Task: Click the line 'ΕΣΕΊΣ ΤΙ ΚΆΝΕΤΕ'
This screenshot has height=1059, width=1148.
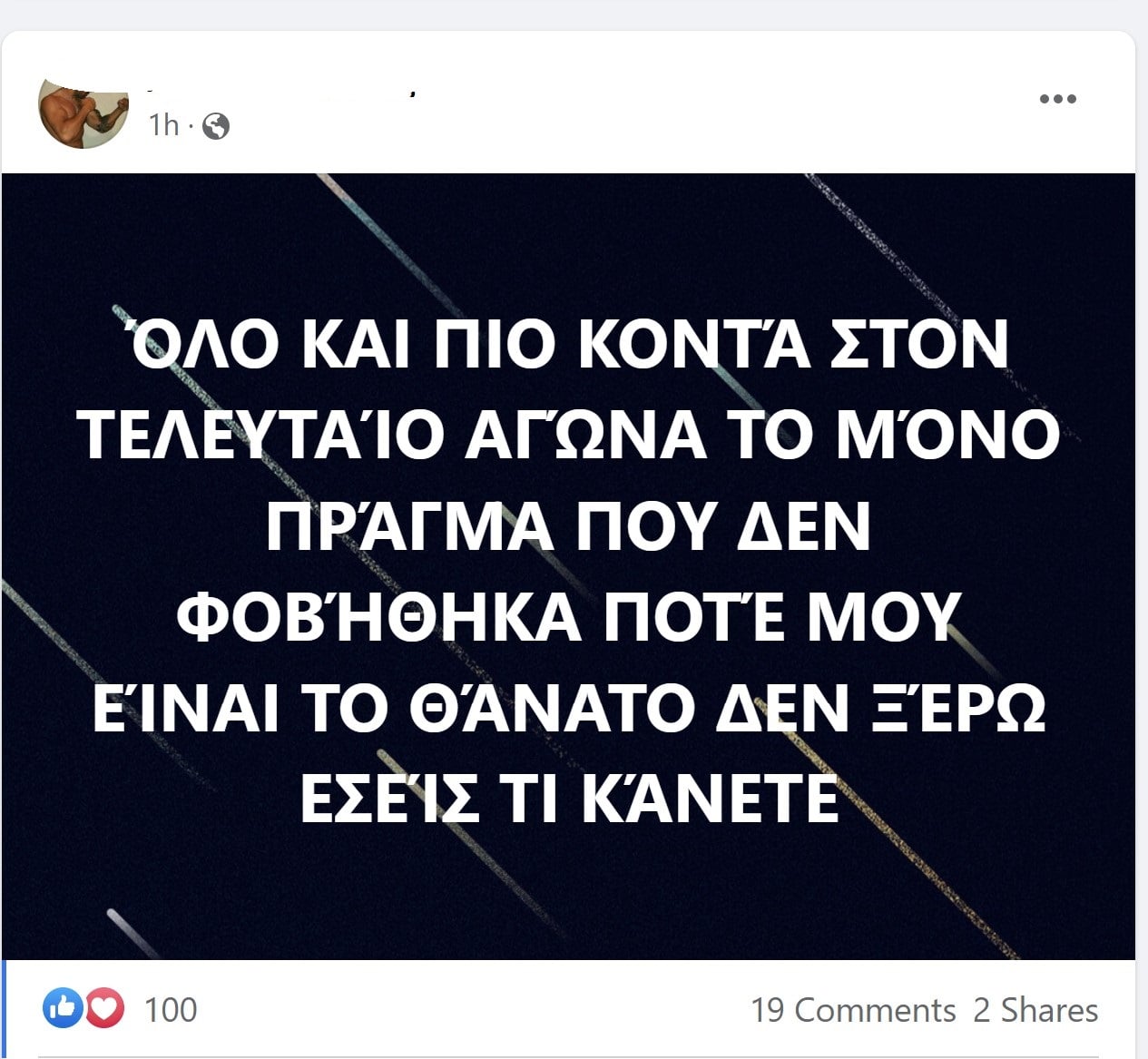Action: click(570, 799)
